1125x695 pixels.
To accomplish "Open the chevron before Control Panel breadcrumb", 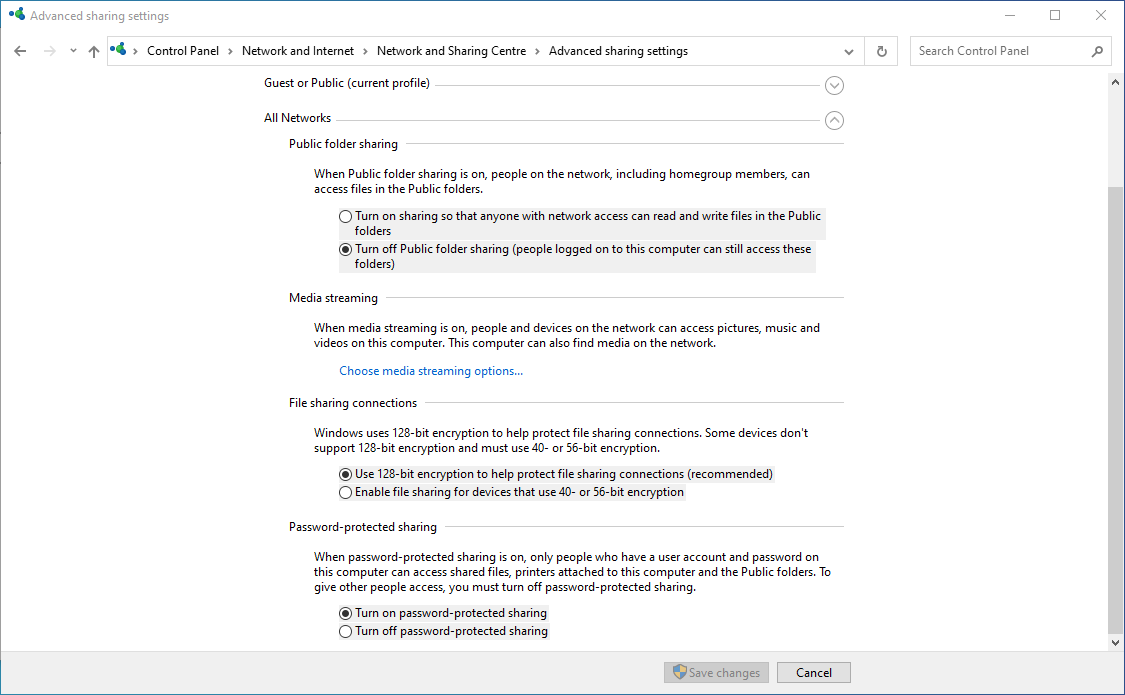I will coord(136,51).
